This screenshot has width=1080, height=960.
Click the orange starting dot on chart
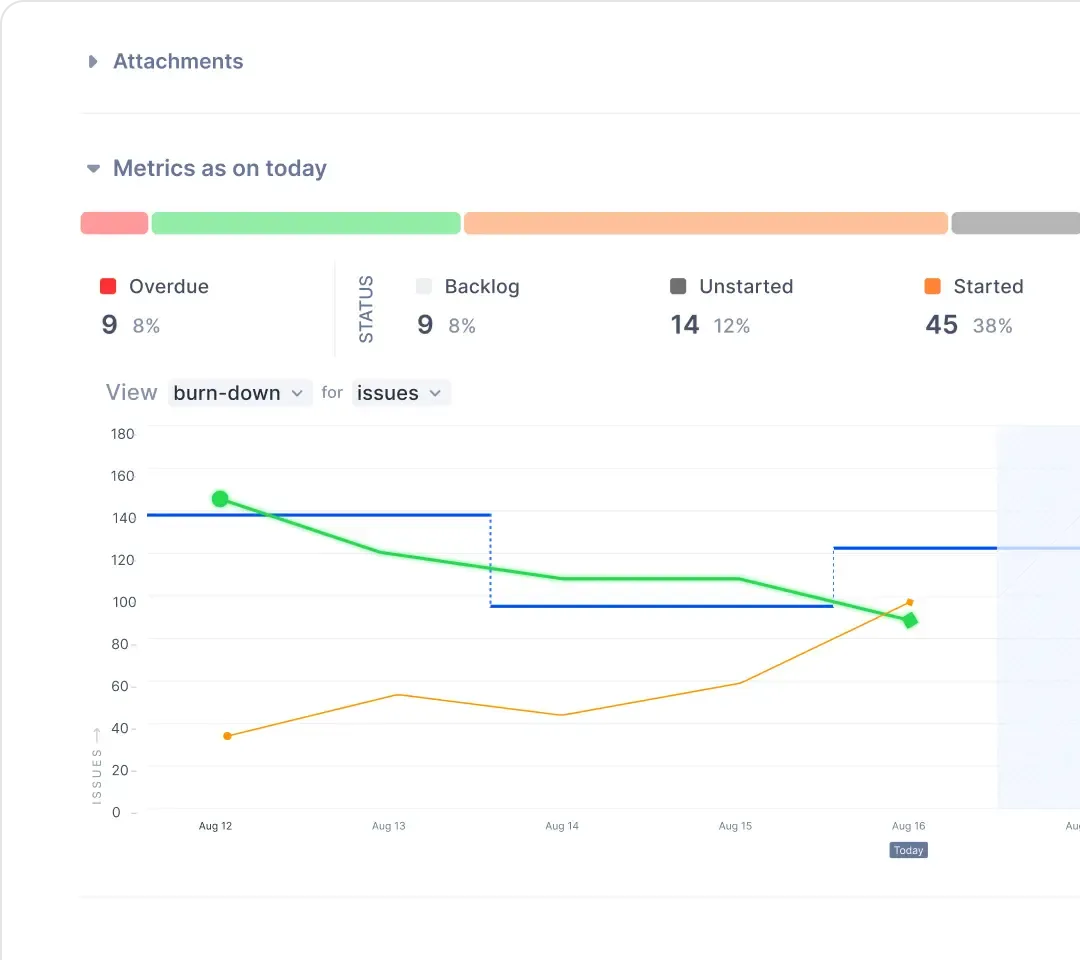pyautogui.click(x=227, y=736)
